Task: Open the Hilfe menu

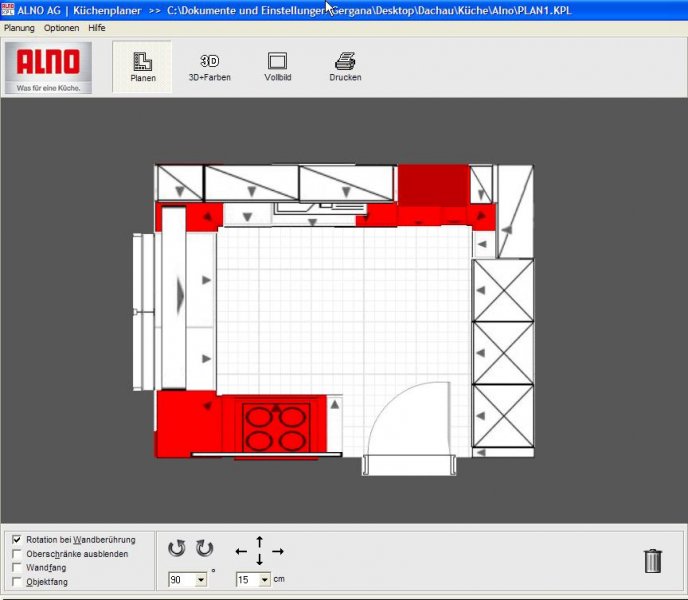Action: click(96, 28)
